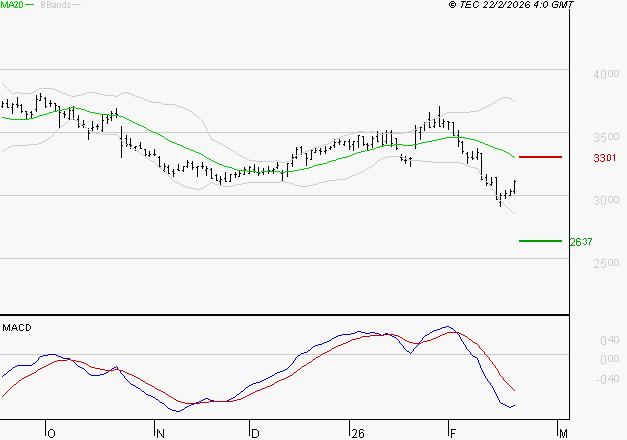Click the red resistance line at 3301

point(541,157)
